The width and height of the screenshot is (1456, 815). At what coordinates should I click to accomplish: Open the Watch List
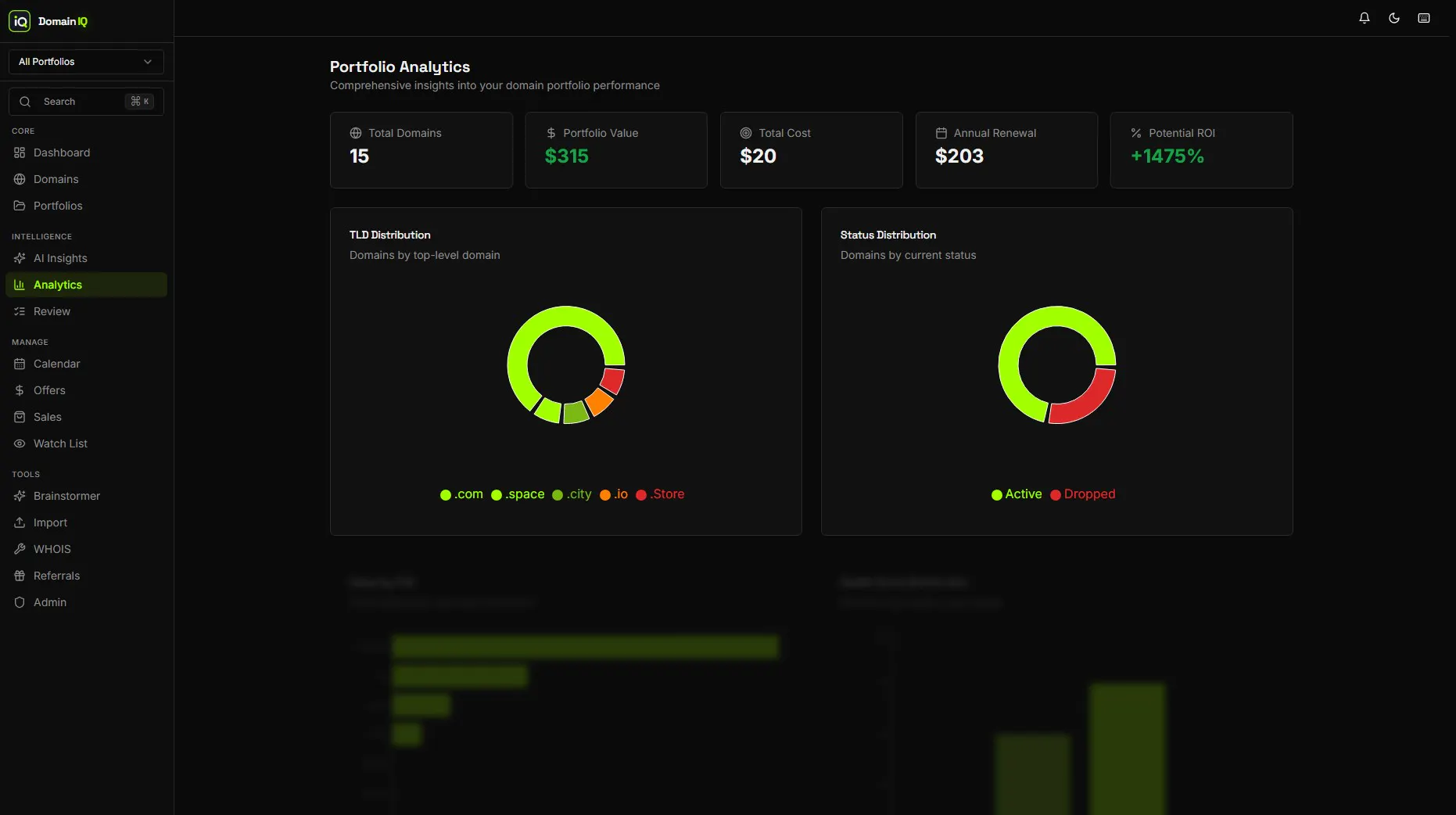[86, 443]
